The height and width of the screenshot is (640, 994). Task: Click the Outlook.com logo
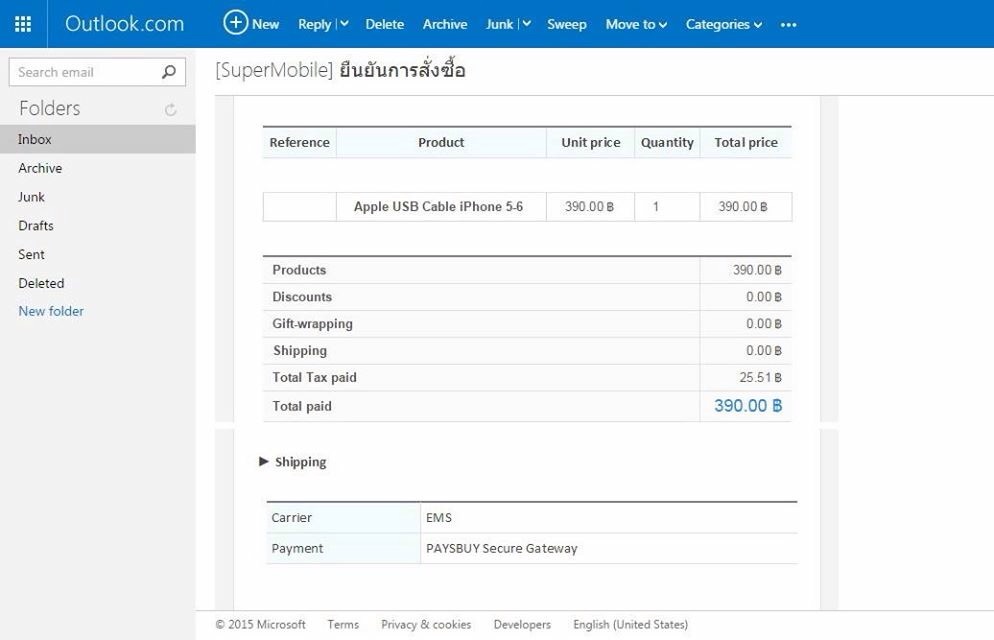[124, 23]
